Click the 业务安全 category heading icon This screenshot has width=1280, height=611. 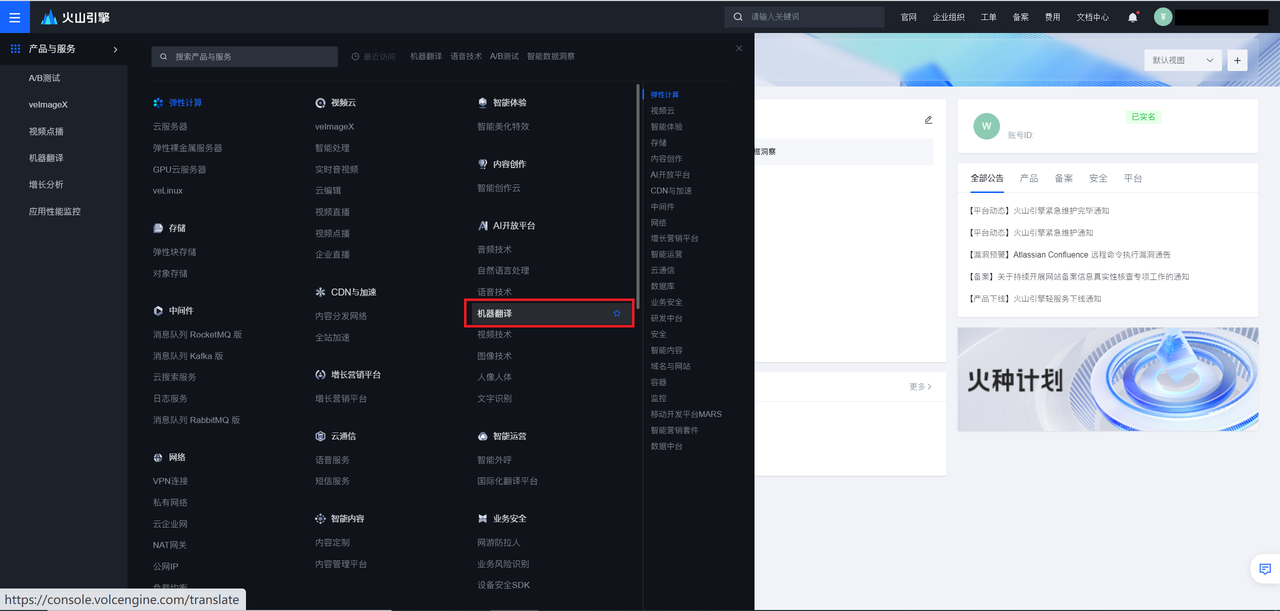(483, 519)
